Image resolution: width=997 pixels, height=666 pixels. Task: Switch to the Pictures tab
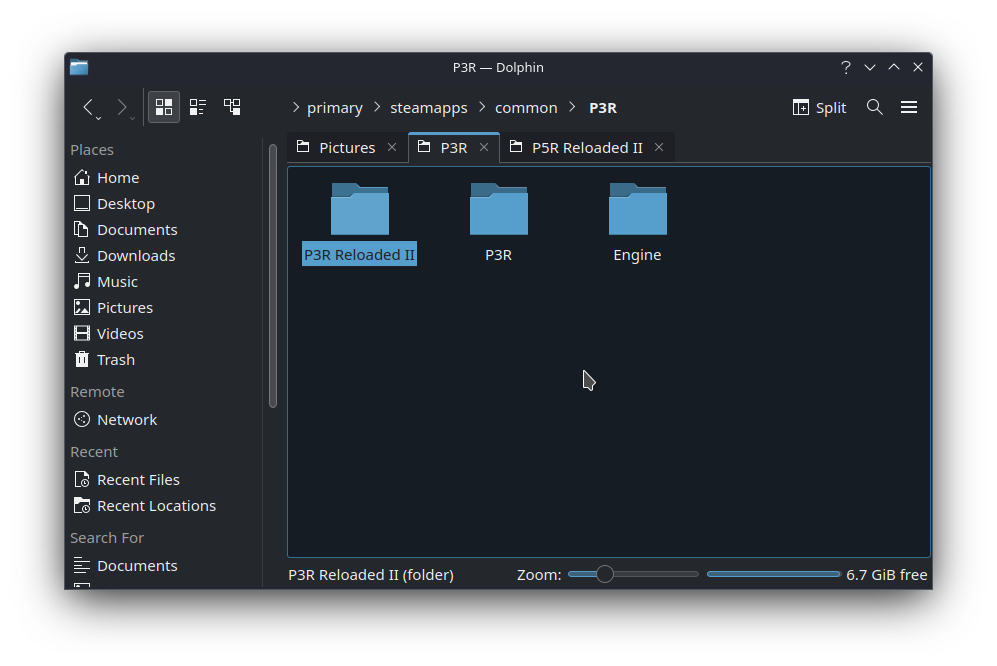tap(347, 148)
